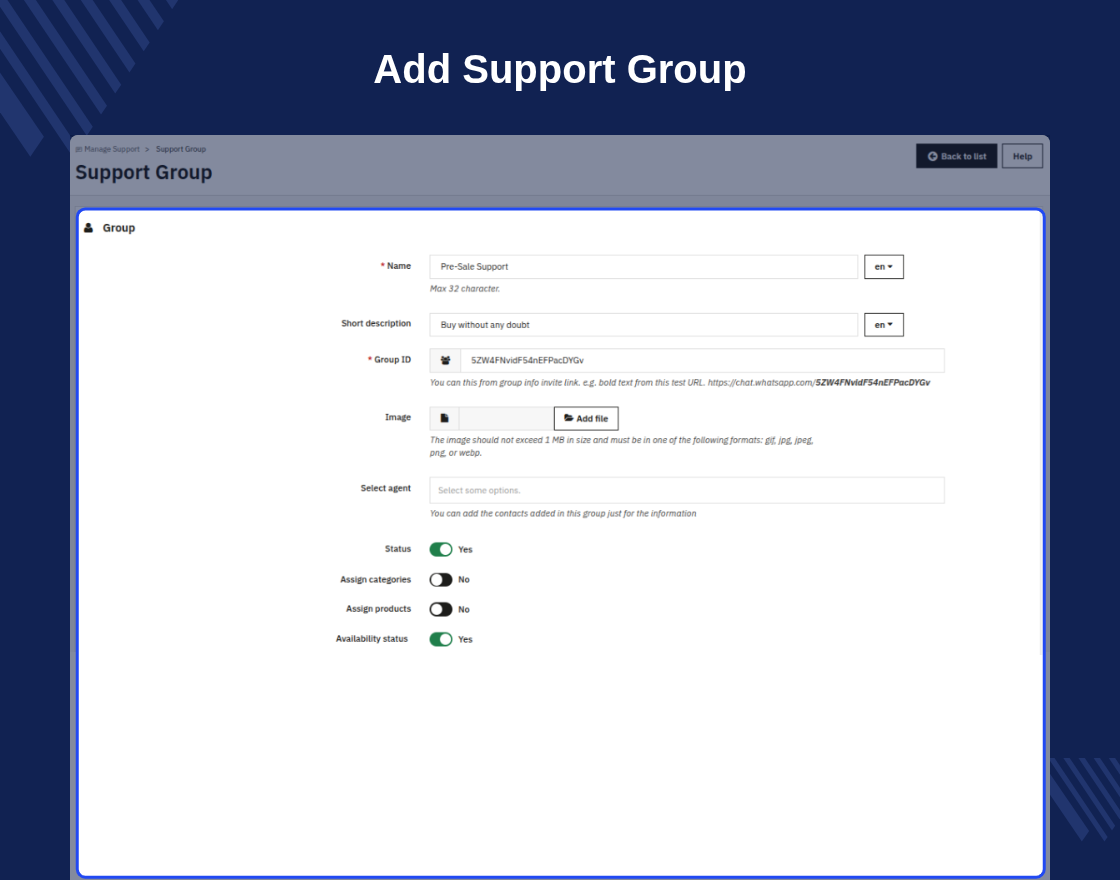The height and width of the screenshot is (880, 1120).
Task: Click the image format requirements hint text
Action: (621, 446)
